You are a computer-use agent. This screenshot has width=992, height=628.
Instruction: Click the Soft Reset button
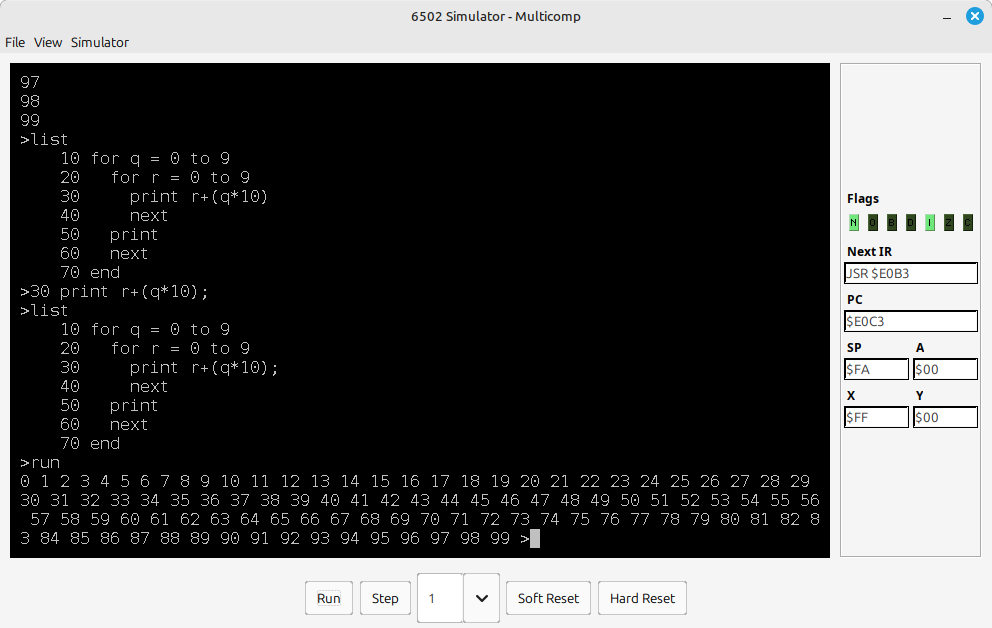(x=548, y=598)
